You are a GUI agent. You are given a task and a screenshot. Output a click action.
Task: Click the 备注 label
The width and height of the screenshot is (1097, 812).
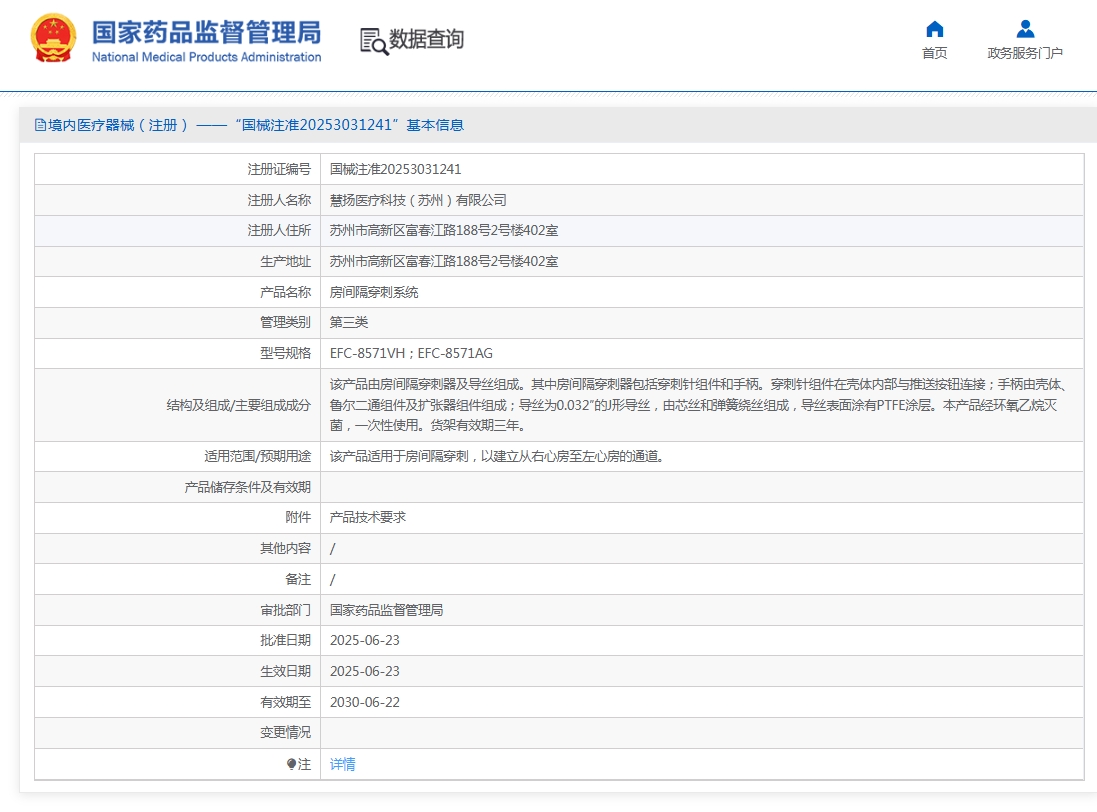[297, 579]
